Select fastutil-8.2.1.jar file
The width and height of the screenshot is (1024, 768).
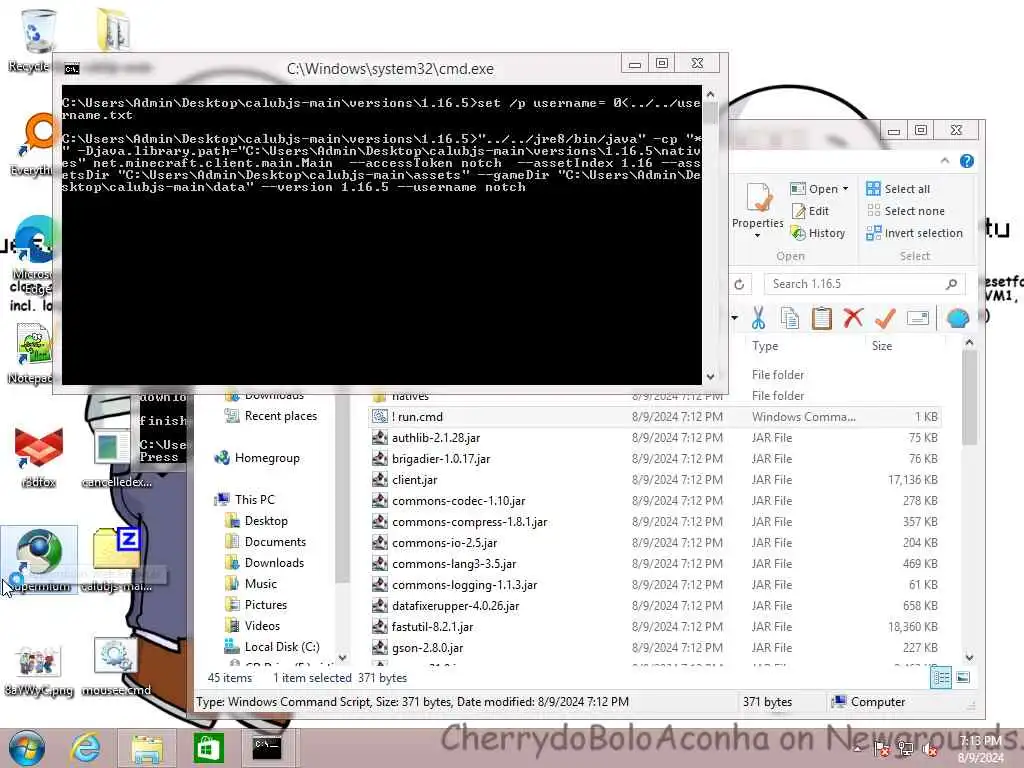click(x=655, y=626)
